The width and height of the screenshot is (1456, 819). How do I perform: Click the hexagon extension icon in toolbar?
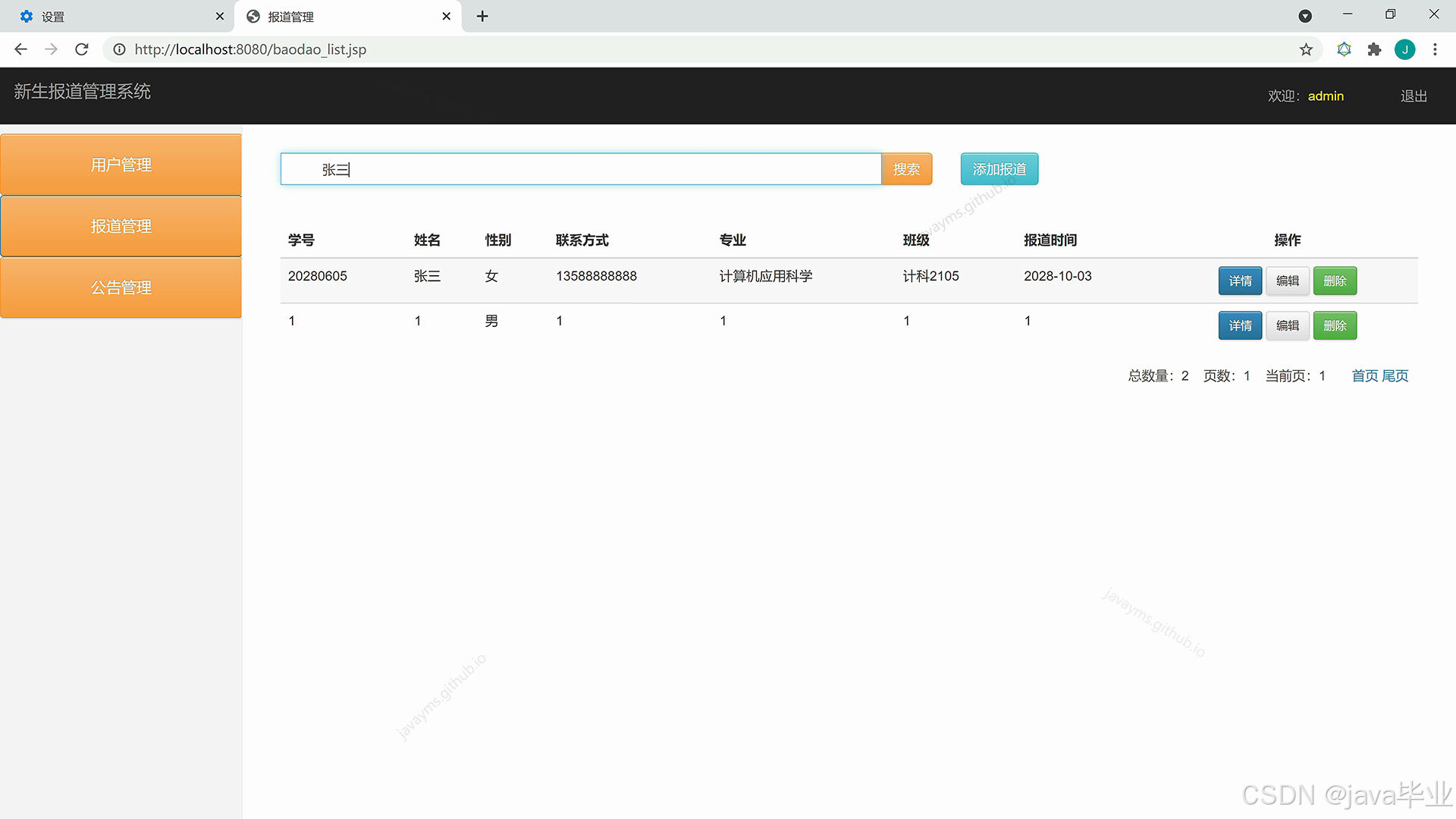click(1344, 49)
